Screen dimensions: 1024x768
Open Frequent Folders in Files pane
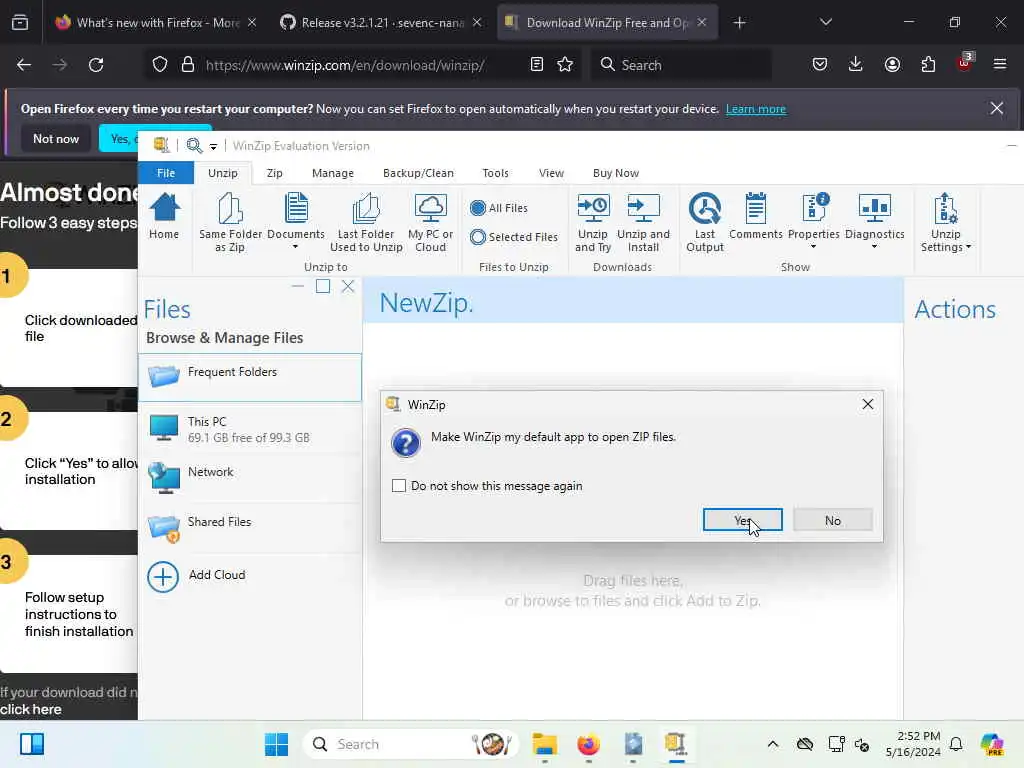click(250, 377)
